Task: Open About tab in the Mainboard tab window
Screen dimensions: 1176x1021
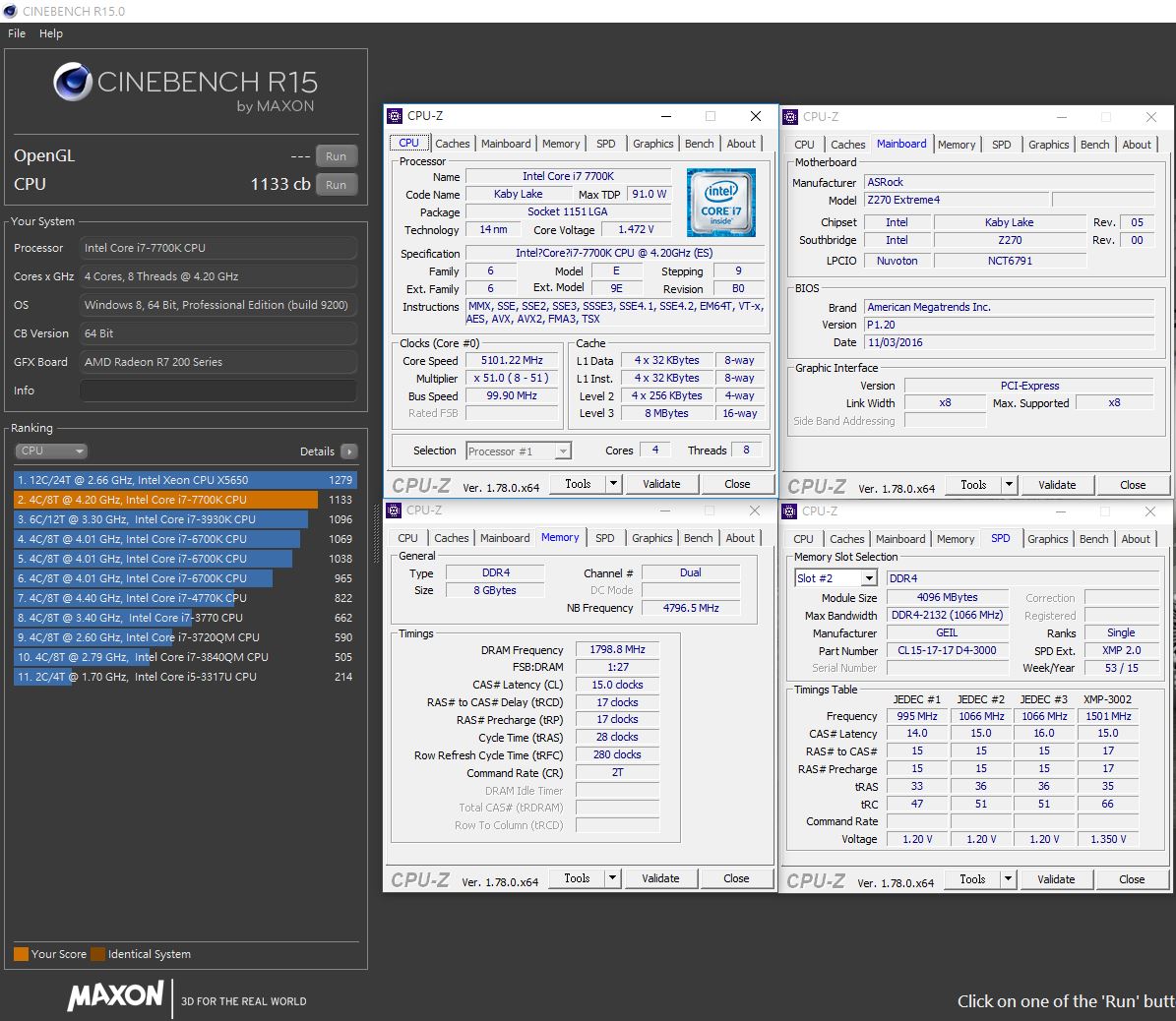Action: [x=1137, y=145]
